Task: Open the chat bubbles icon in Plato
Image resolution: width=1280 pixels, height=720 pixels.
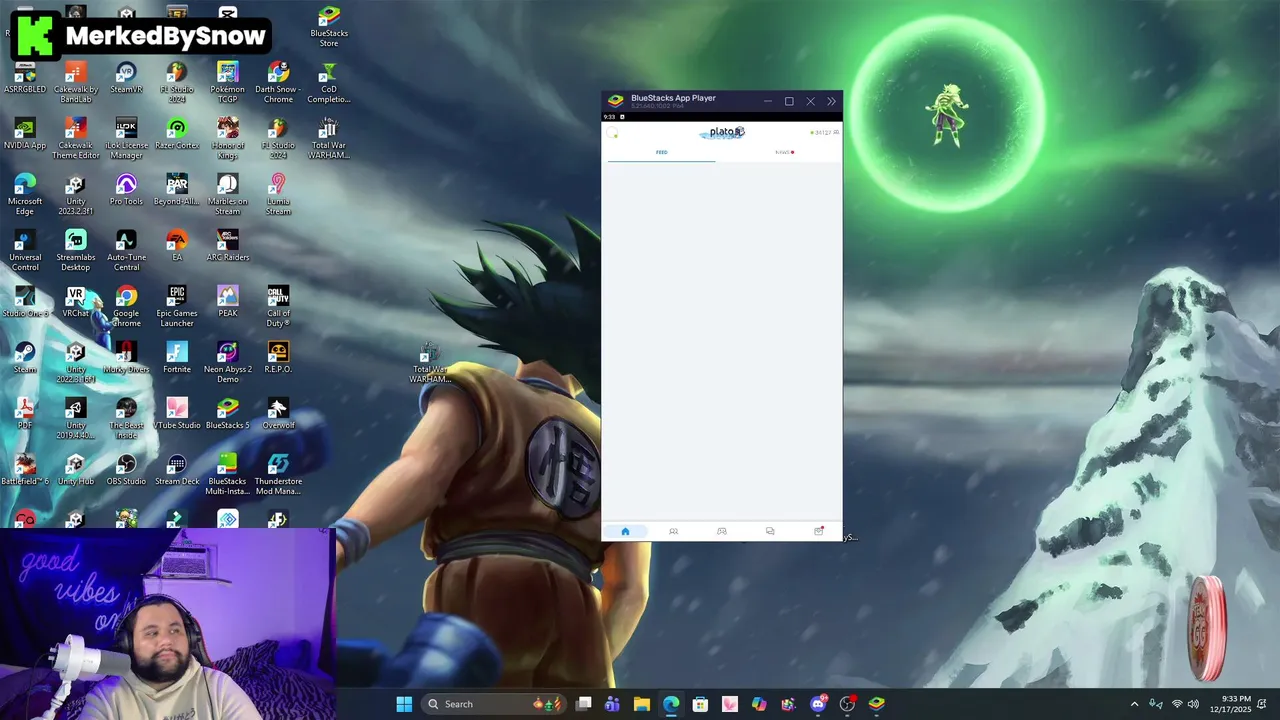Action: tap(770, 531)
